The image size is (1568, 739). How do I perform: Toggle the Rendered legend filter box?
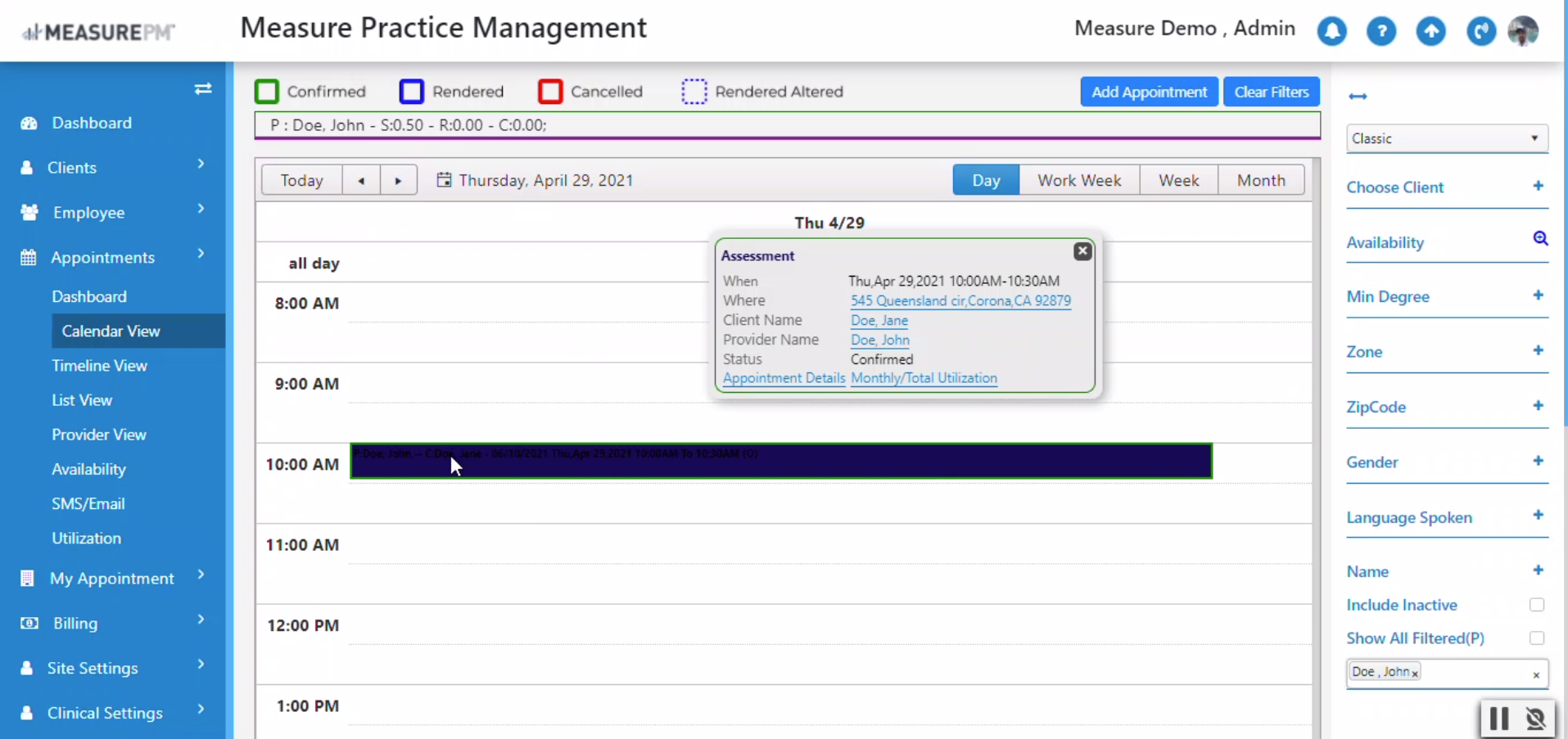[412, 92]
